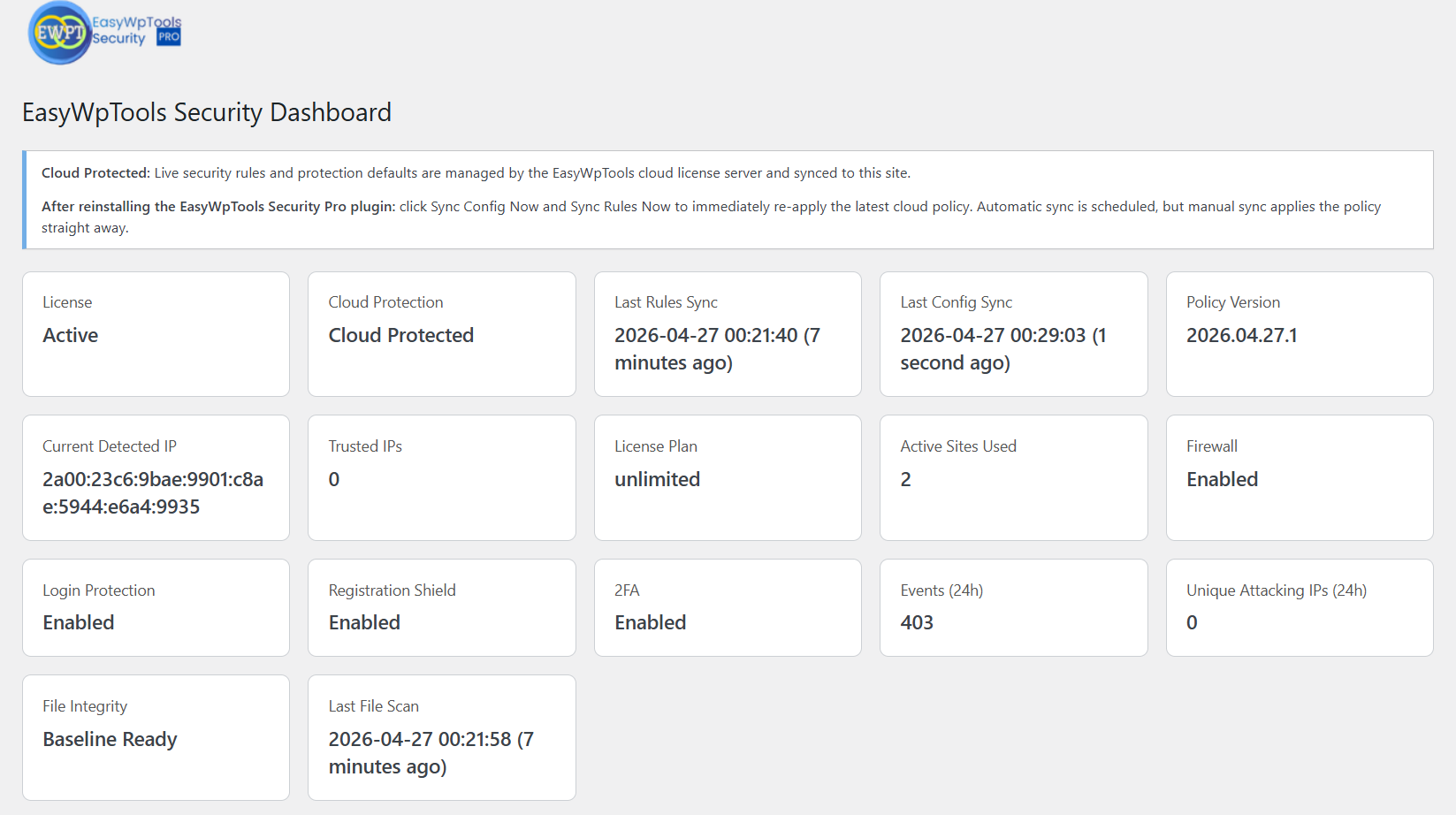Click the 'After reinstalling' plugin notice paragraph

(711, 217)
